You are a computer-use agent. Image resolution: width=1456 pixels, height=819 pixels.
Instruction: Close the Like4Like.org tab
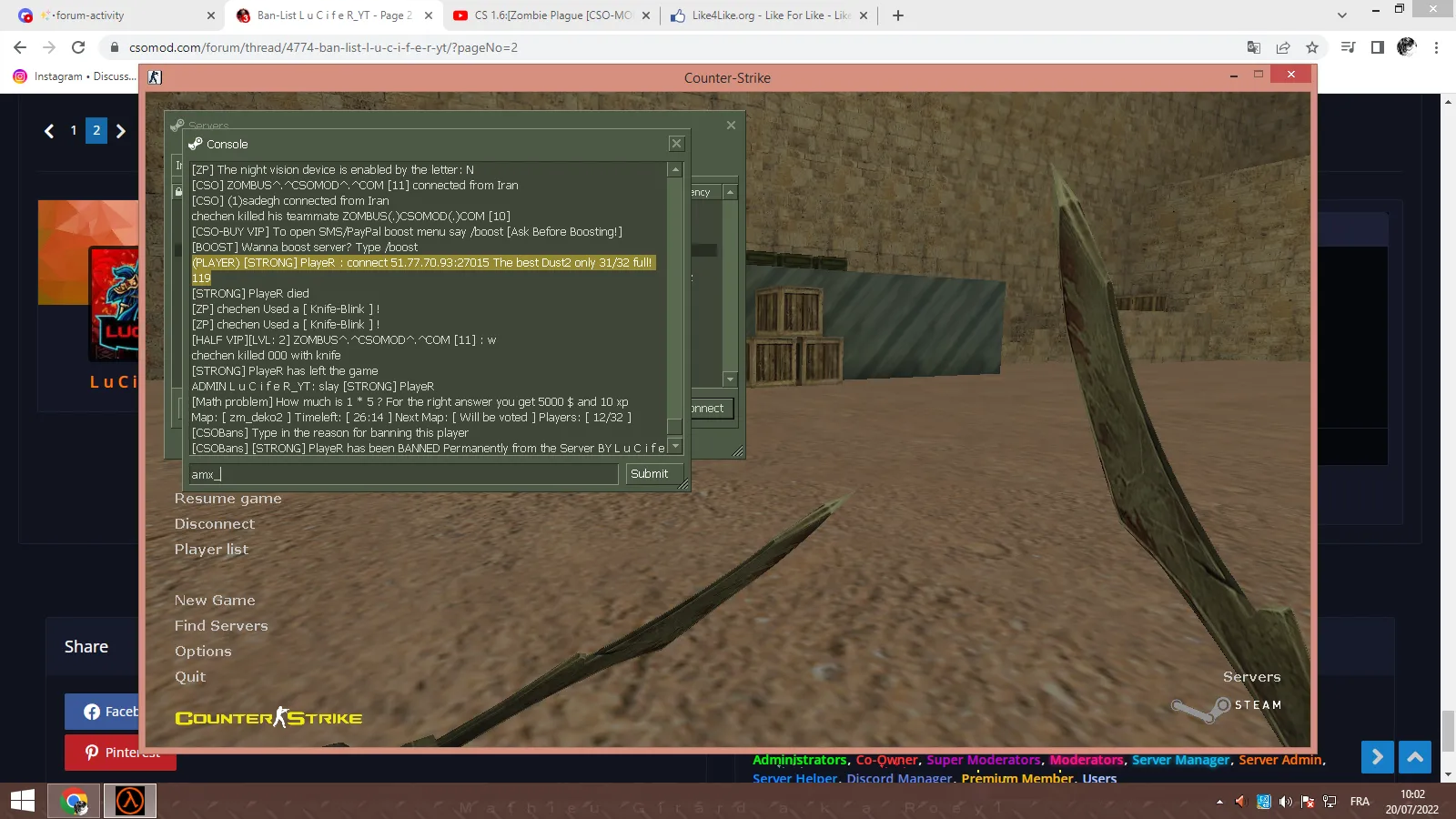pos(863,15)
